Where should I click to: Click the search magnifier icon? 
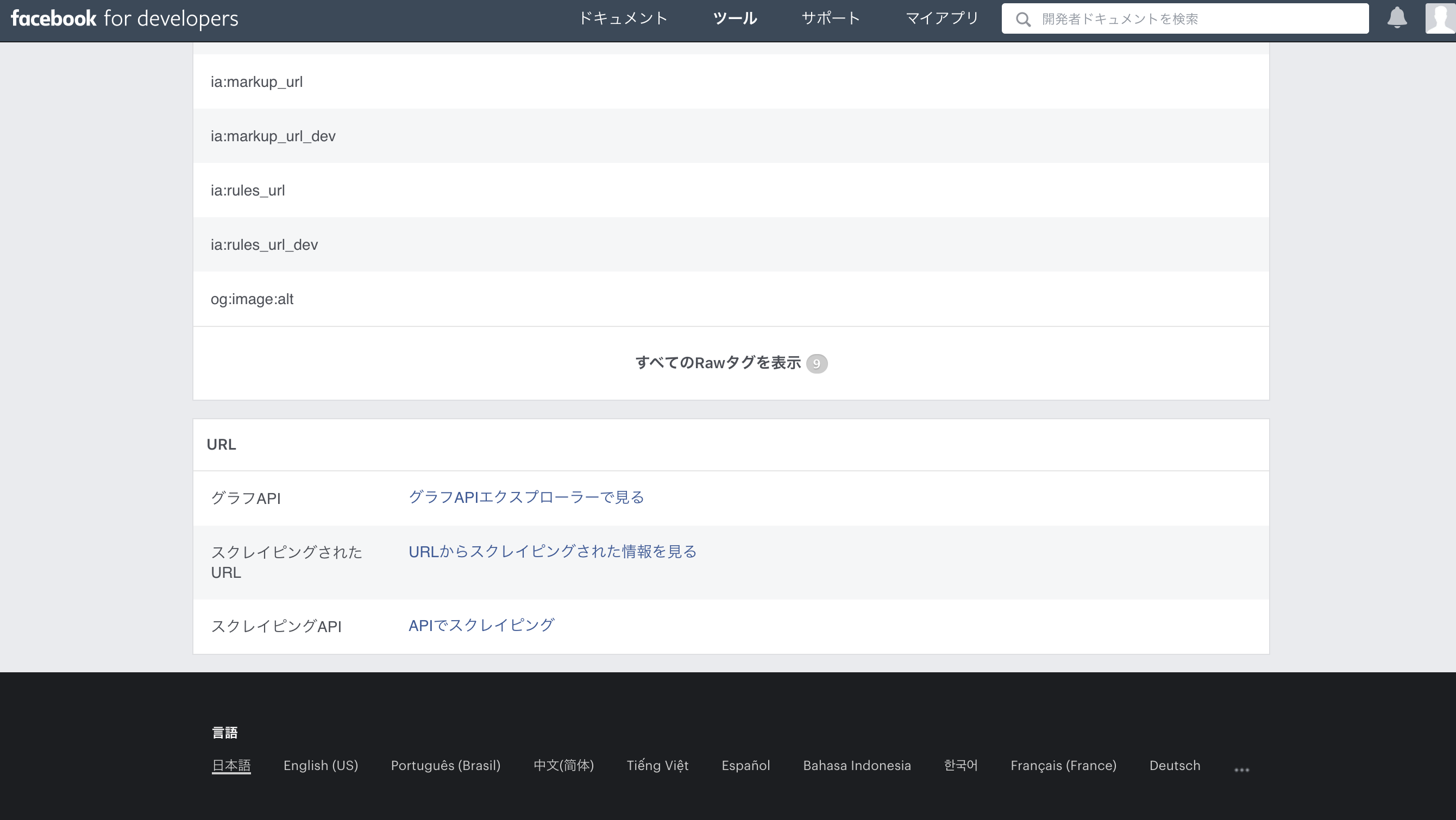coord(1022,19)
